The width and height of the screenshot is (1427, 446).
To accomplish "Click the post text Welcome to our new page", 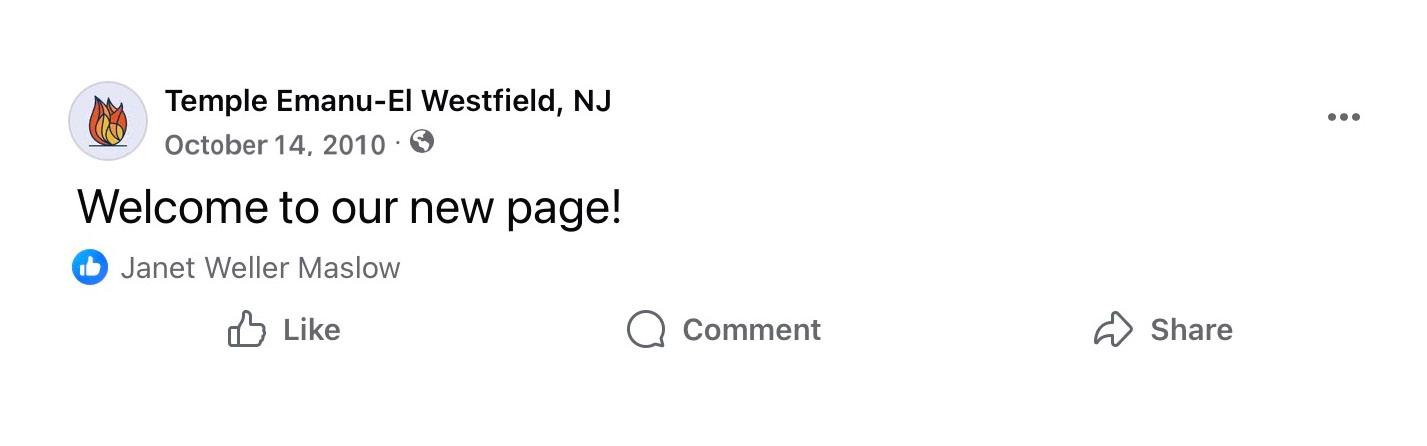I will coord(349,207).
